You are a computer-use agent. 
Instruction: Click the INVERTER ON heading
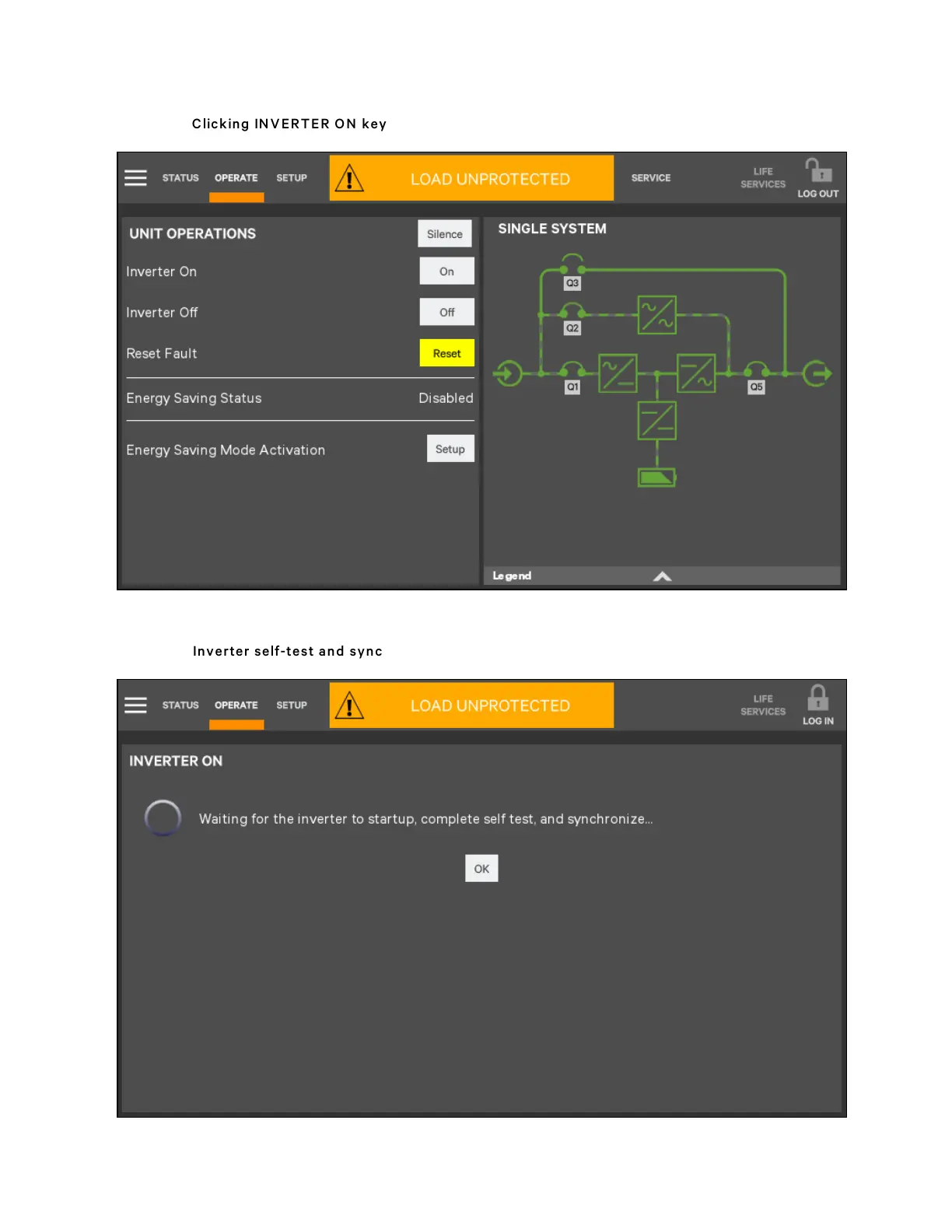(176, 761)
